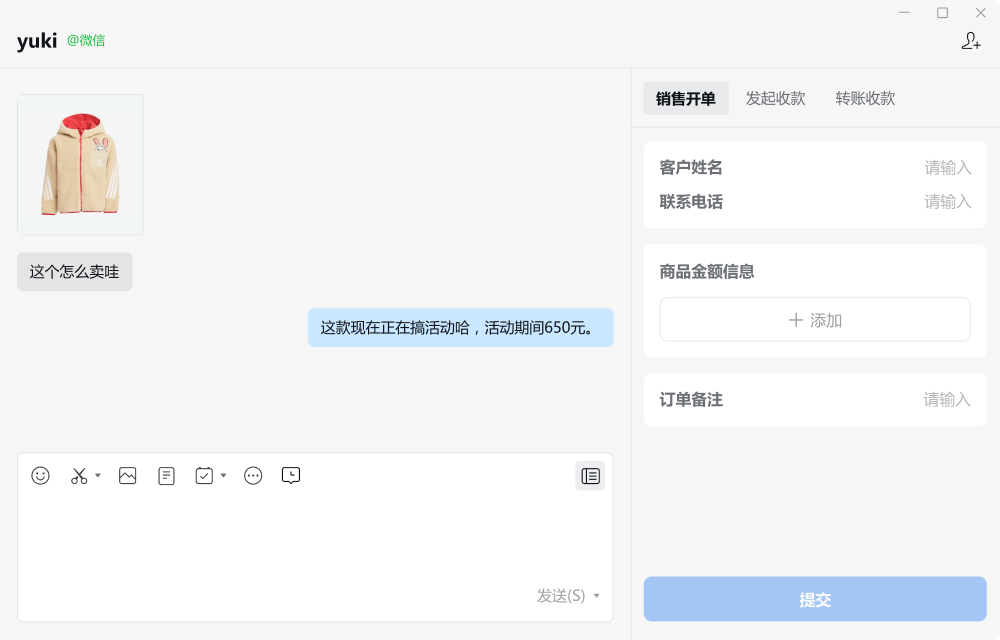
Task: Toggle the side panel sidebar icon
Action: [590, 476]
